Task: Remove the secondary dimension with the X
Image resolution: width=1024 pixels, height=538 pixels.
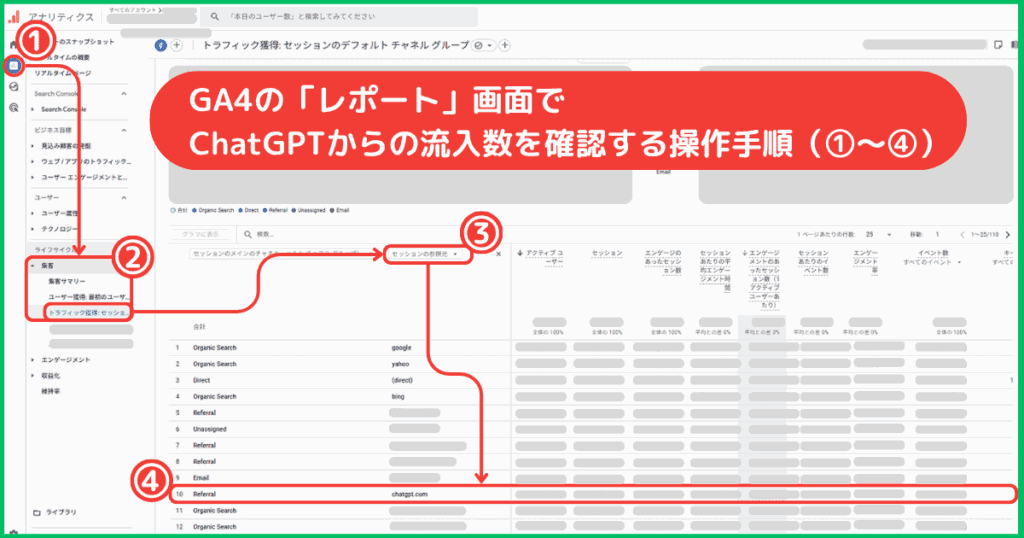Action: (498, 254)
